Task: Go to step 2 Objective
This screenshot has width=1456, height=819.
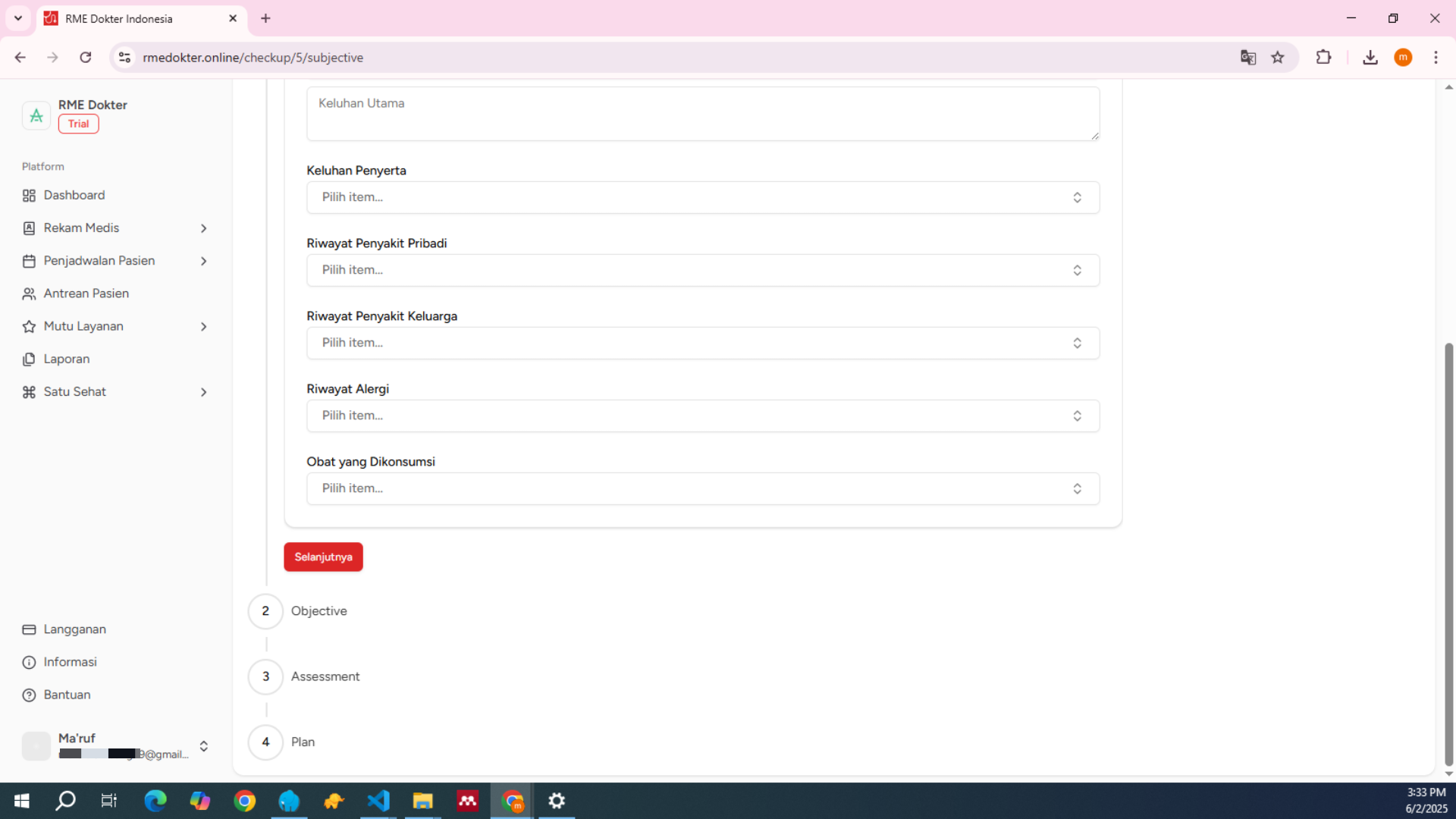Action: [318, 611]
